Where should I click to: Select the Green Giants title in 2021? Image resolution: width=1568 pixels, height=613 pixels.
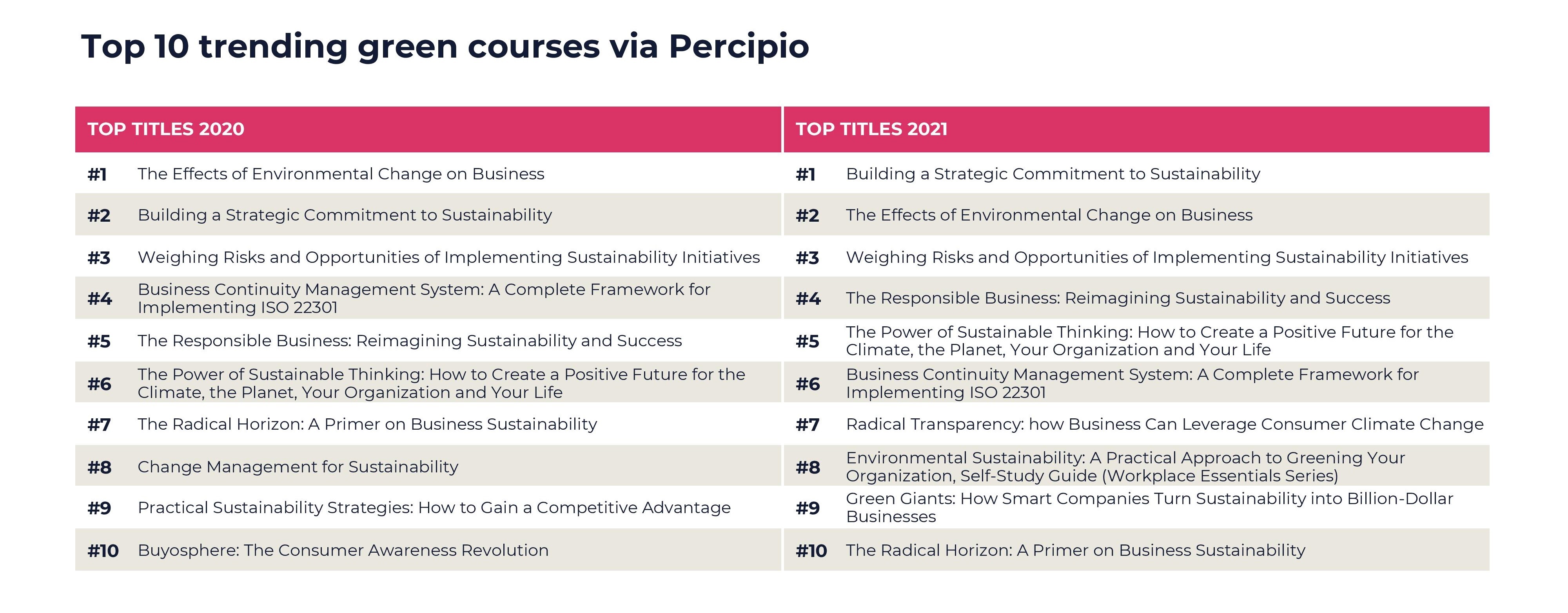(1149, 508)
